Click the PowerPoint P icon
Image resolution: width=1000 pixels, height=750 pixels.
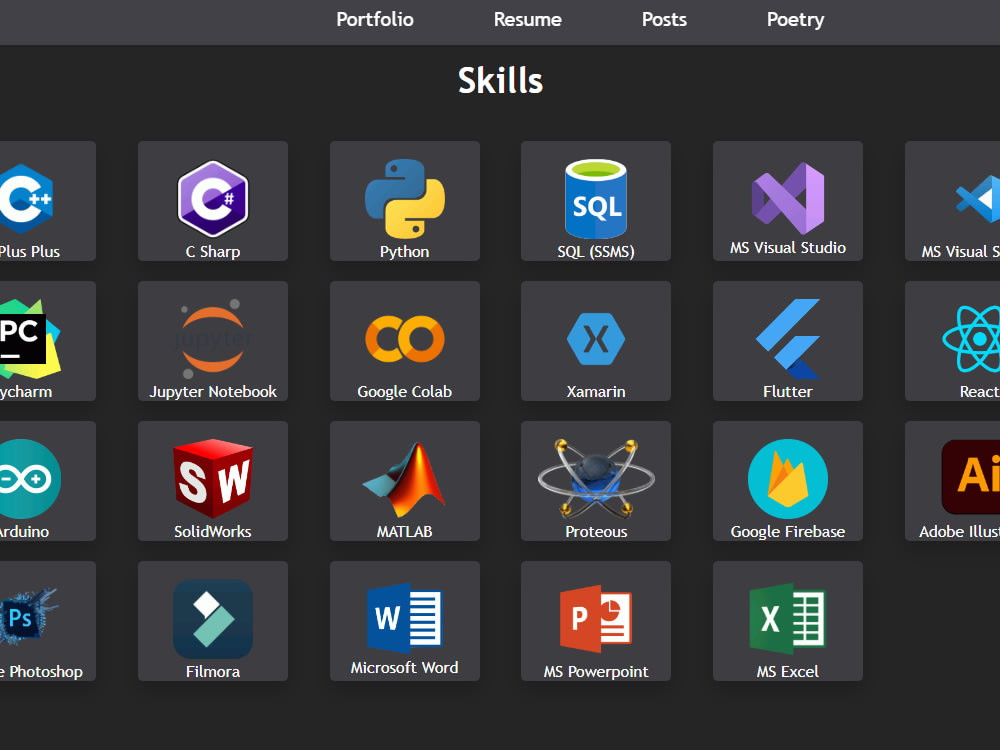[x=596, y=618]
